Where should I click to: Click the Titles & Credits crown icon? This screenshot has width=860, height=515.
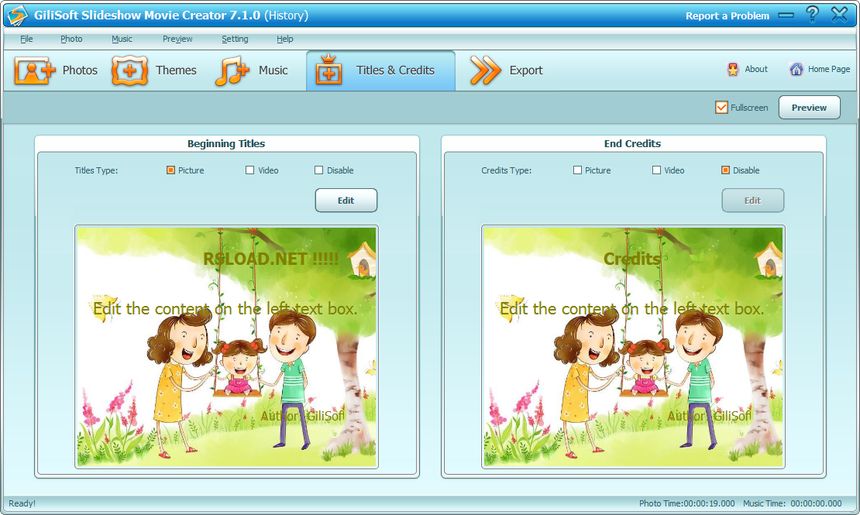click(x=329, y=70)
